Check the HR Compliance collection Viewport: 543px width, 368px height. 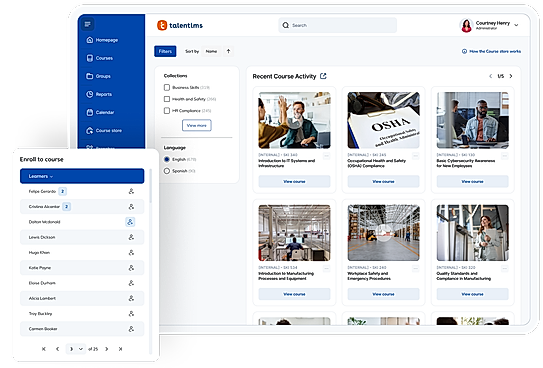coord(167,110)
